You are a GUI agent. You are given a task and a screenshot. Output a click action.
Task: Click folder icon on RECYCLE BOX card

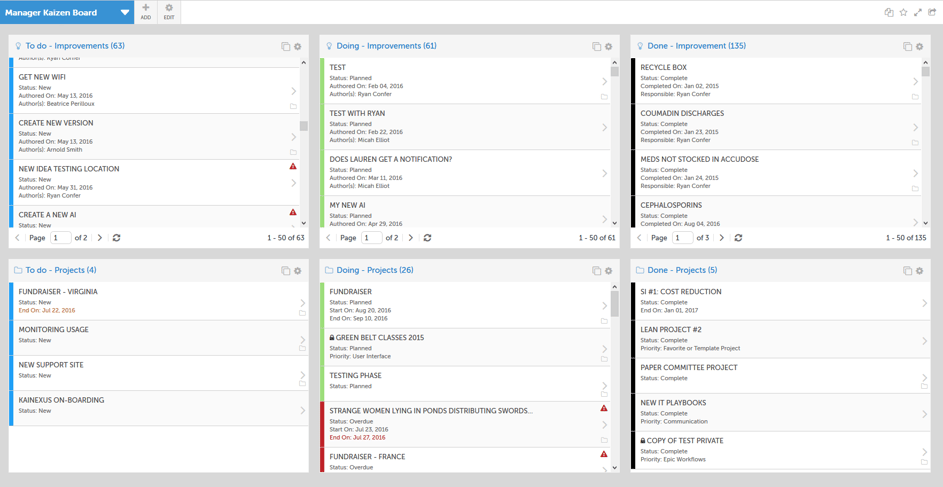coord(915,96)
